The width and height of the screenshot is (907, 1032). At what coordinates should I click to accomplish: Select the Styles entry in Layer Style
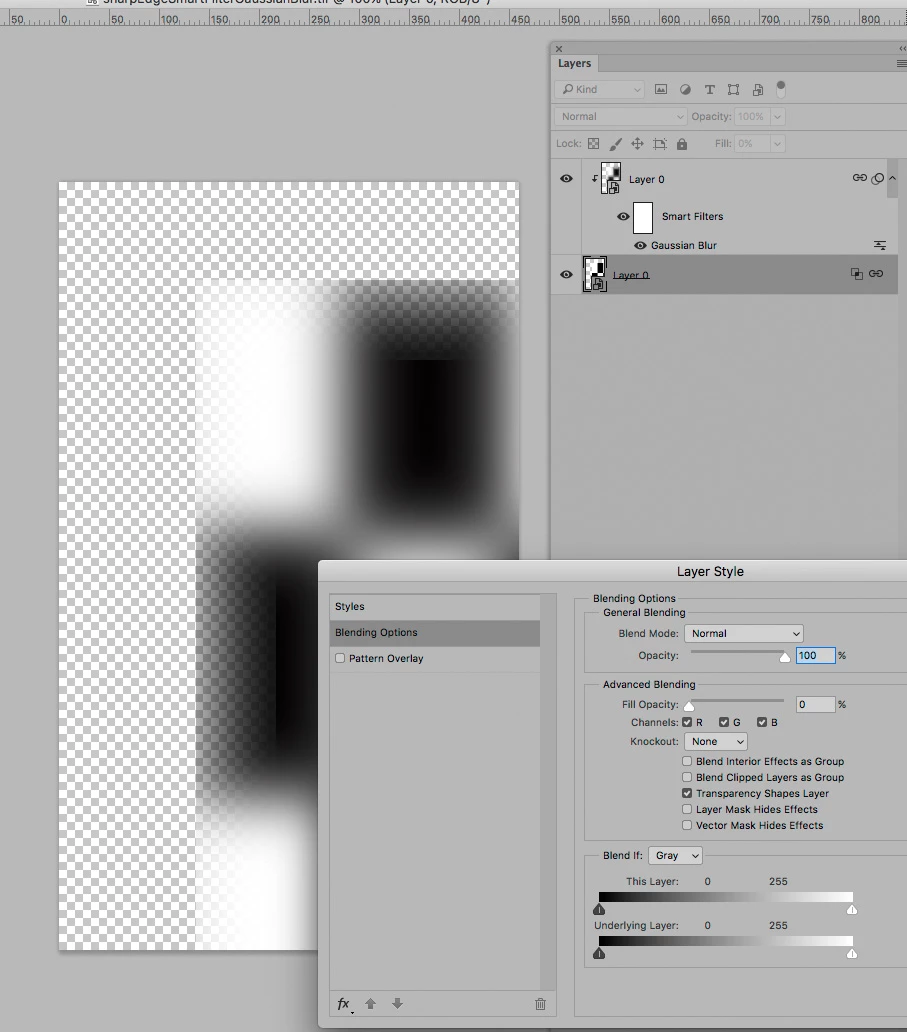(434, 607)
